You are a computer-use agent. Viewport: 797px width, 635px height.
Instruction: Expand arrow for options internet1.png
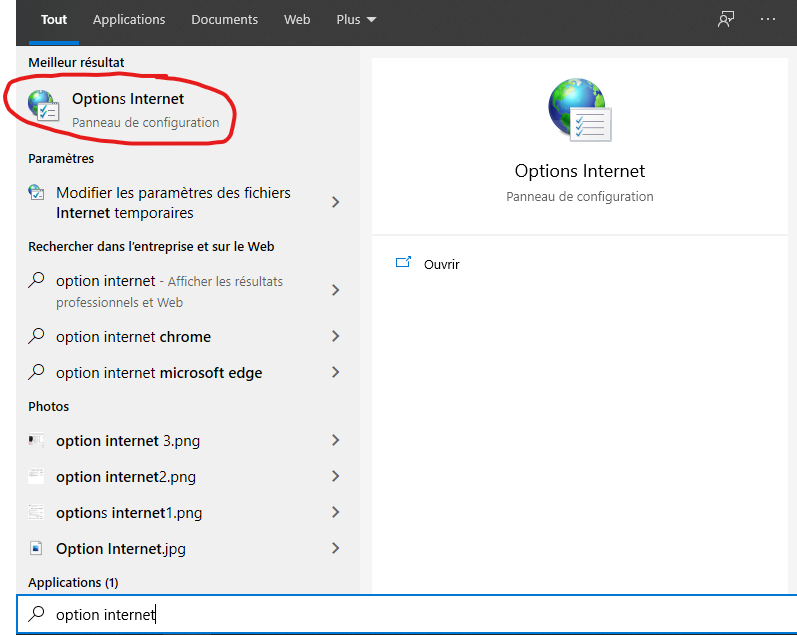tap(335, 512)
